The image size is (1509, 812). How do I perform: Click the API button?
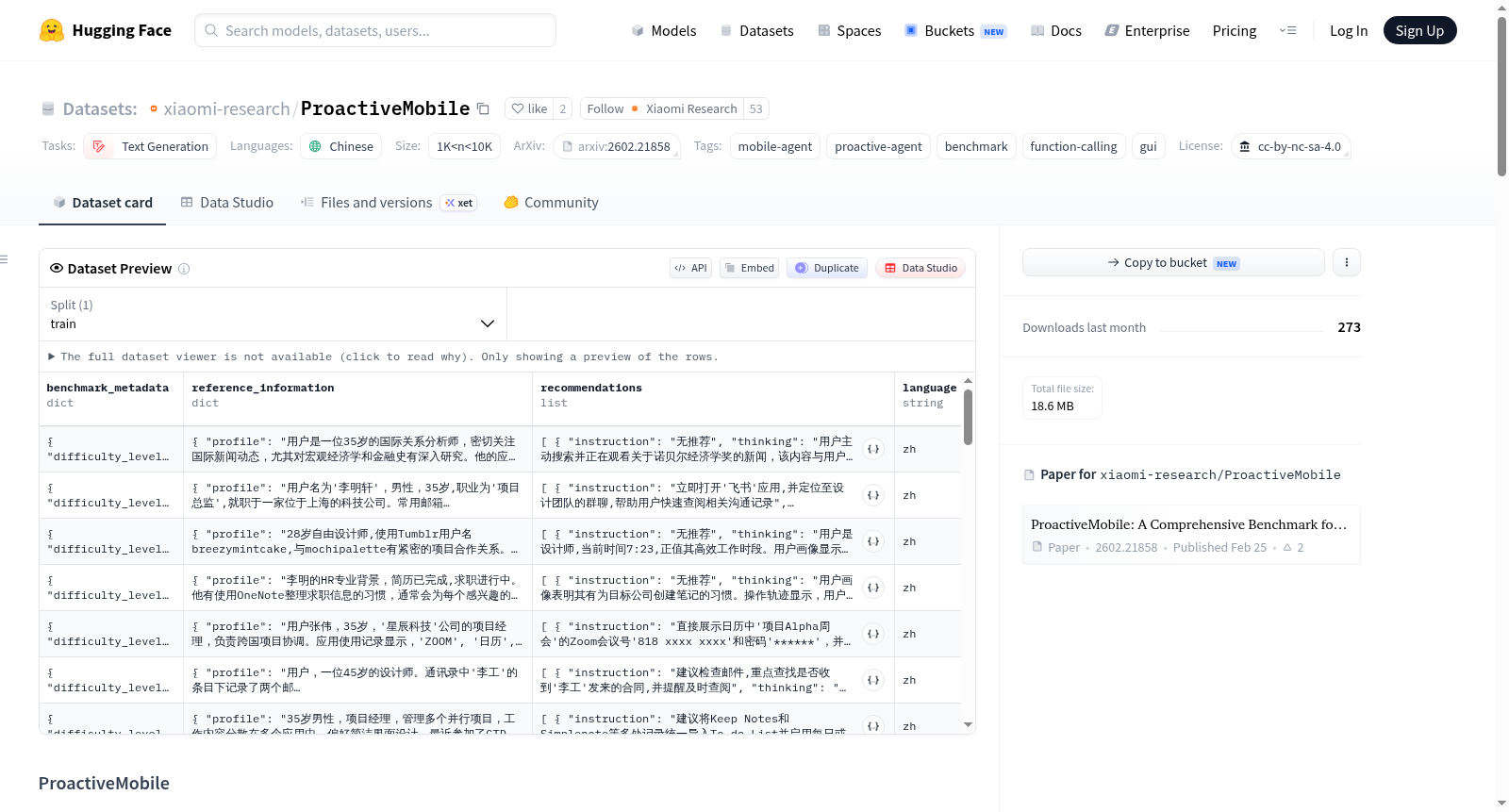[x=690, y=268]
